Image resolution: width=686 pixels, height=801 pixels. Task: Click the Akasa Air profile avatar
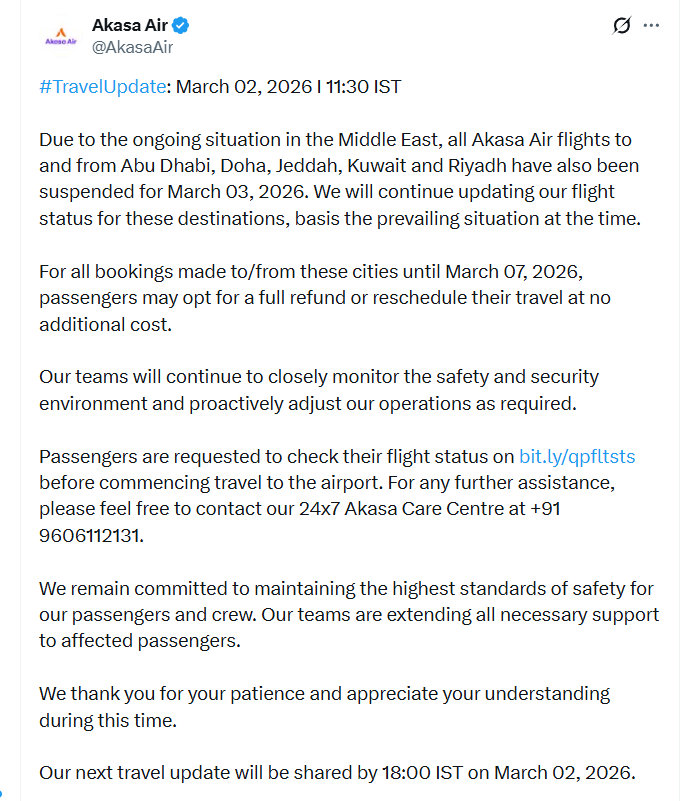[60, 36]
